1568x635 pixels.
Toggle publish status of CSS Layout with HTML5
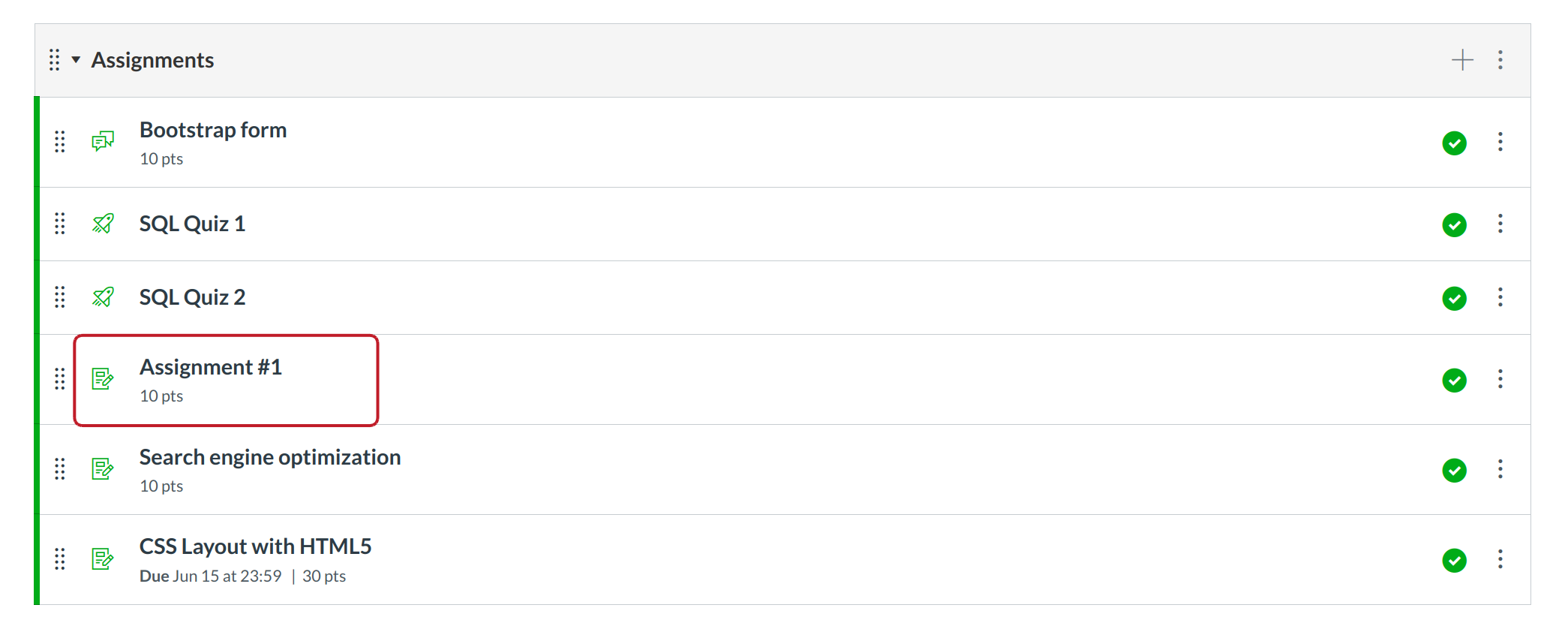1454,560
